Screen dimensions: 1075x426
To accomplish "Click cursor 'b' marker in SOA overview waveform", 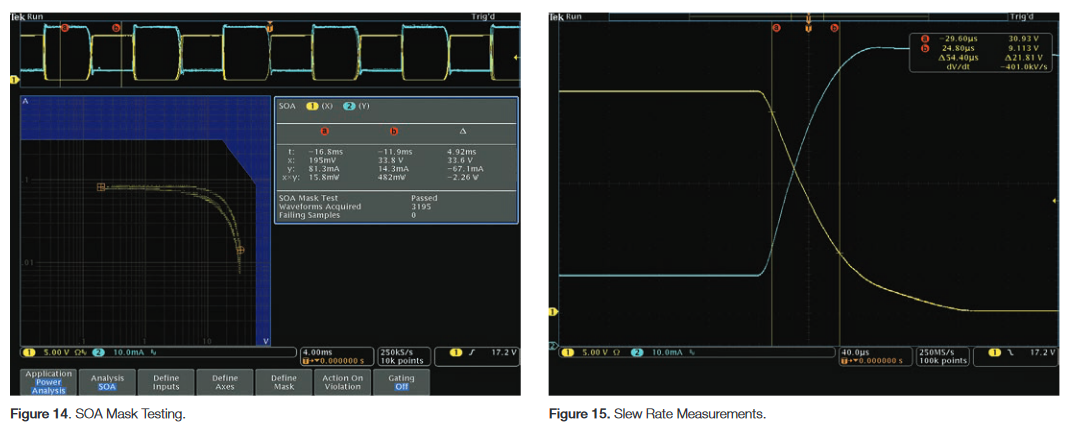I will (x=116, y=28).
